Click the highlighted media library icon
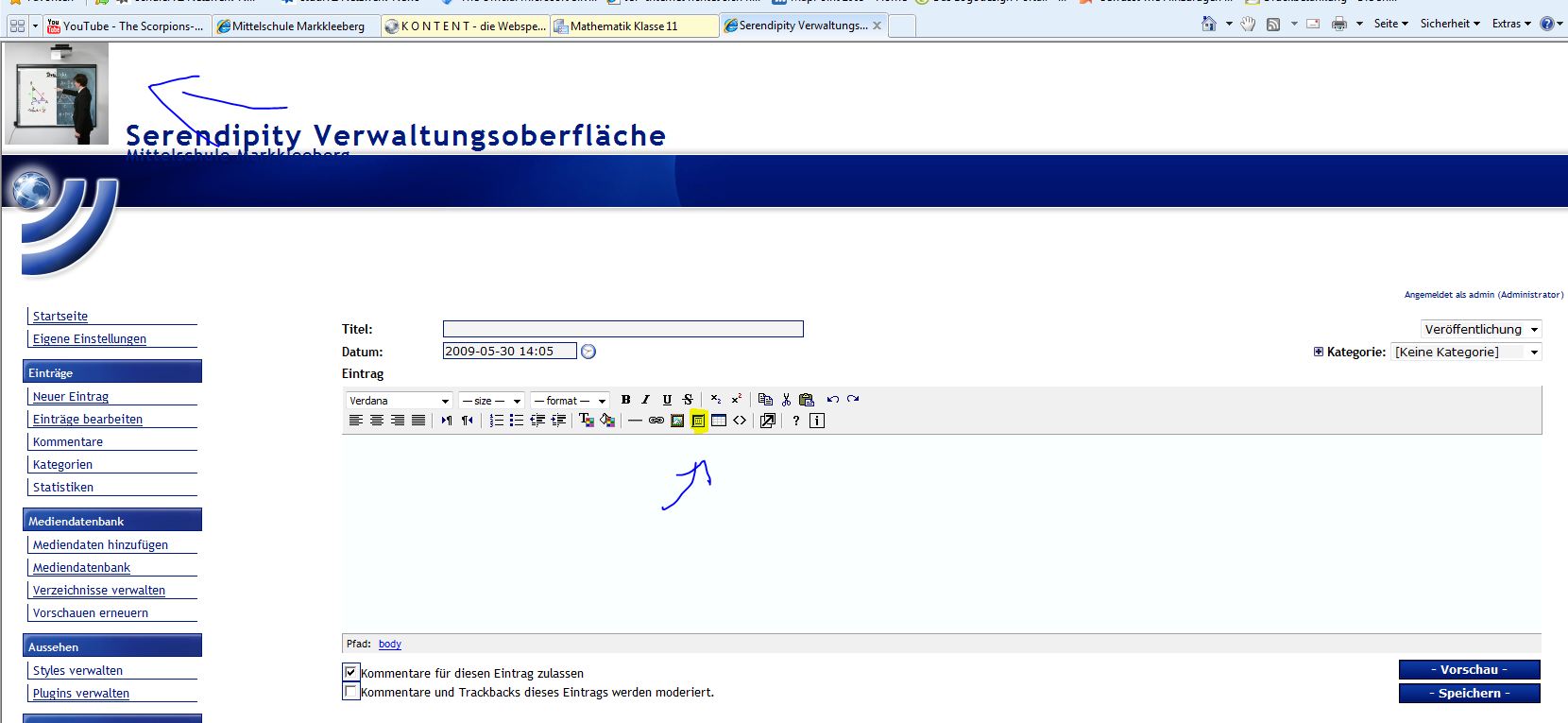1568x723 pixels. (698, 421)
